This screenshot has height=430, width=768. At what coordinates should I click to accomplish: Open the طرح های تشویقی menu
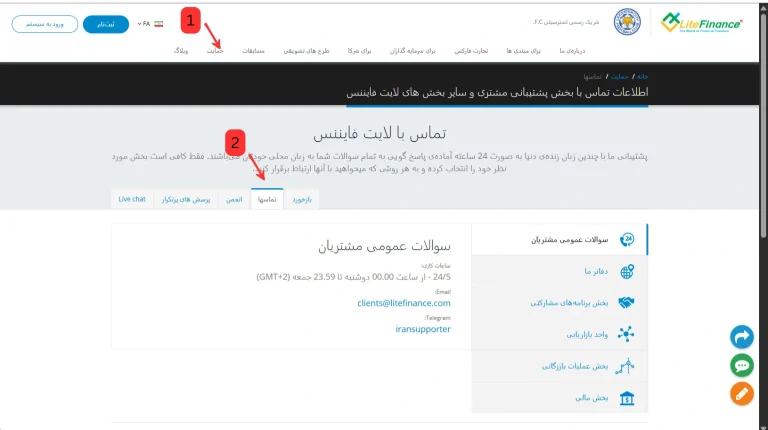tap(307, 51)
